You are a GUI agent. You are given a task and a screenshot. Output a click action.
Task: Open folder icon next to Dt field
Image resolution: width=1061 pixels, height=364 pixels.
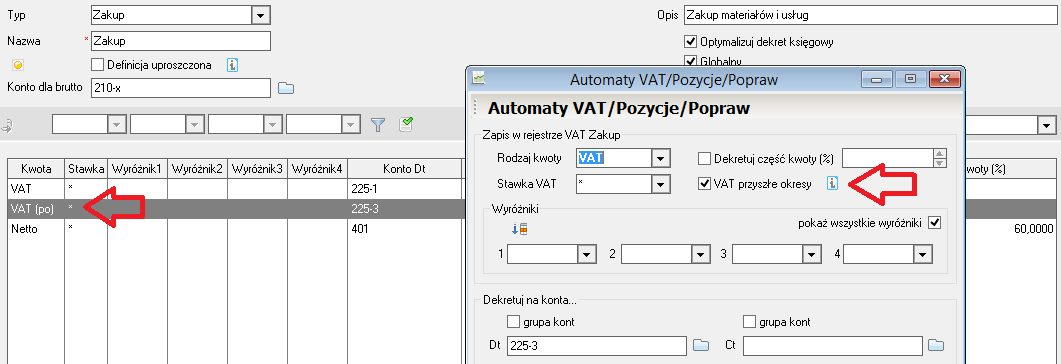pyautogui.click(x=701, y=346)
